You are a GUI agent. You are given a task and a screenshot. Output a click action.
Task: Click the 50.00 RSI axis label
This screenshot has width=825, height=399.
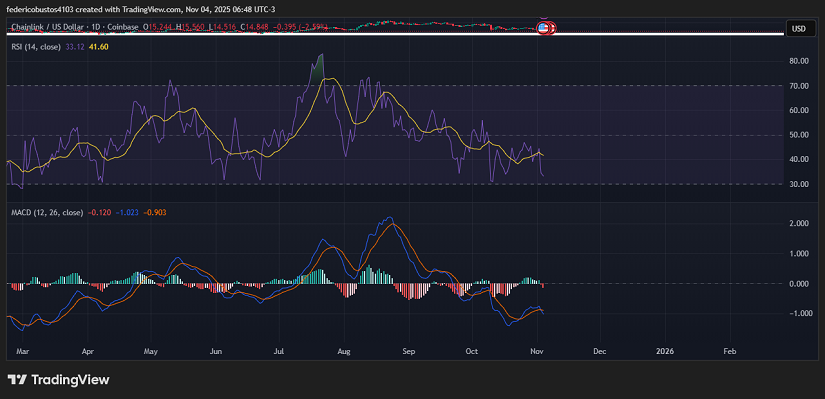799,135
